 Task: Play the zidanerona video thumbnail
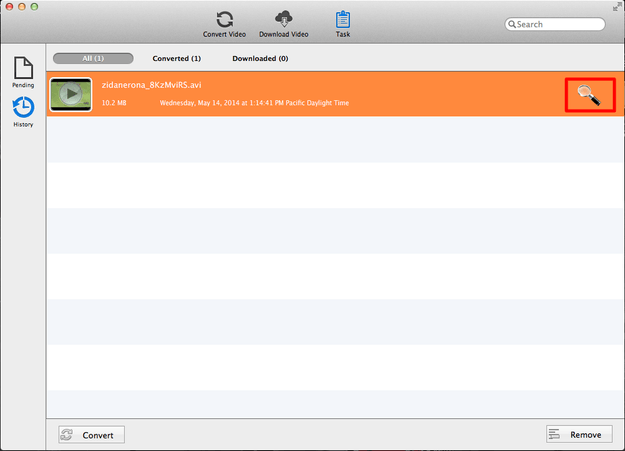pyautogui.click(x=71, y=94)
